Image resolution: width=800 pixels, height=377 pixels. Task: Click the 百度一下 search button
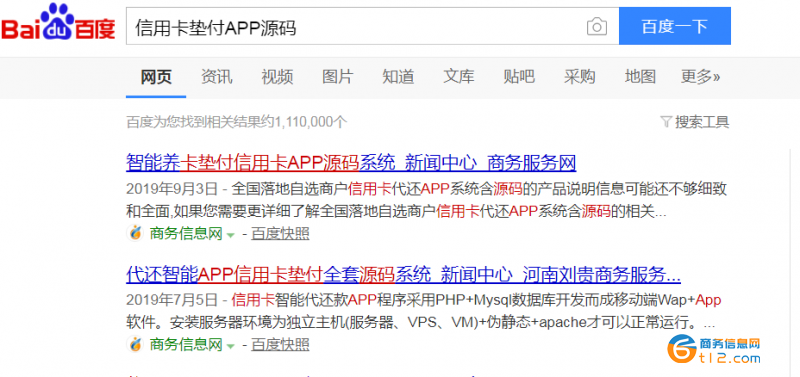tap(675, 26)
